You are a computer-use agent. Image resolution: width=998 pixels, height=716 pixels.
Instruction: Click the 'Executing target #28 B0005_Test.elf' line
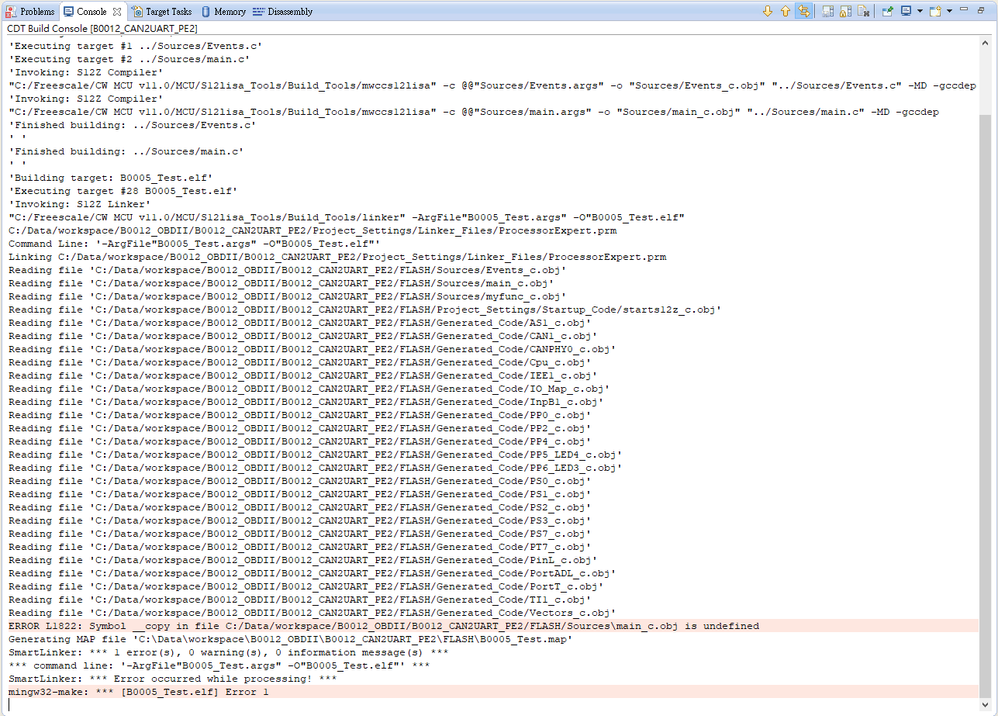123,191
